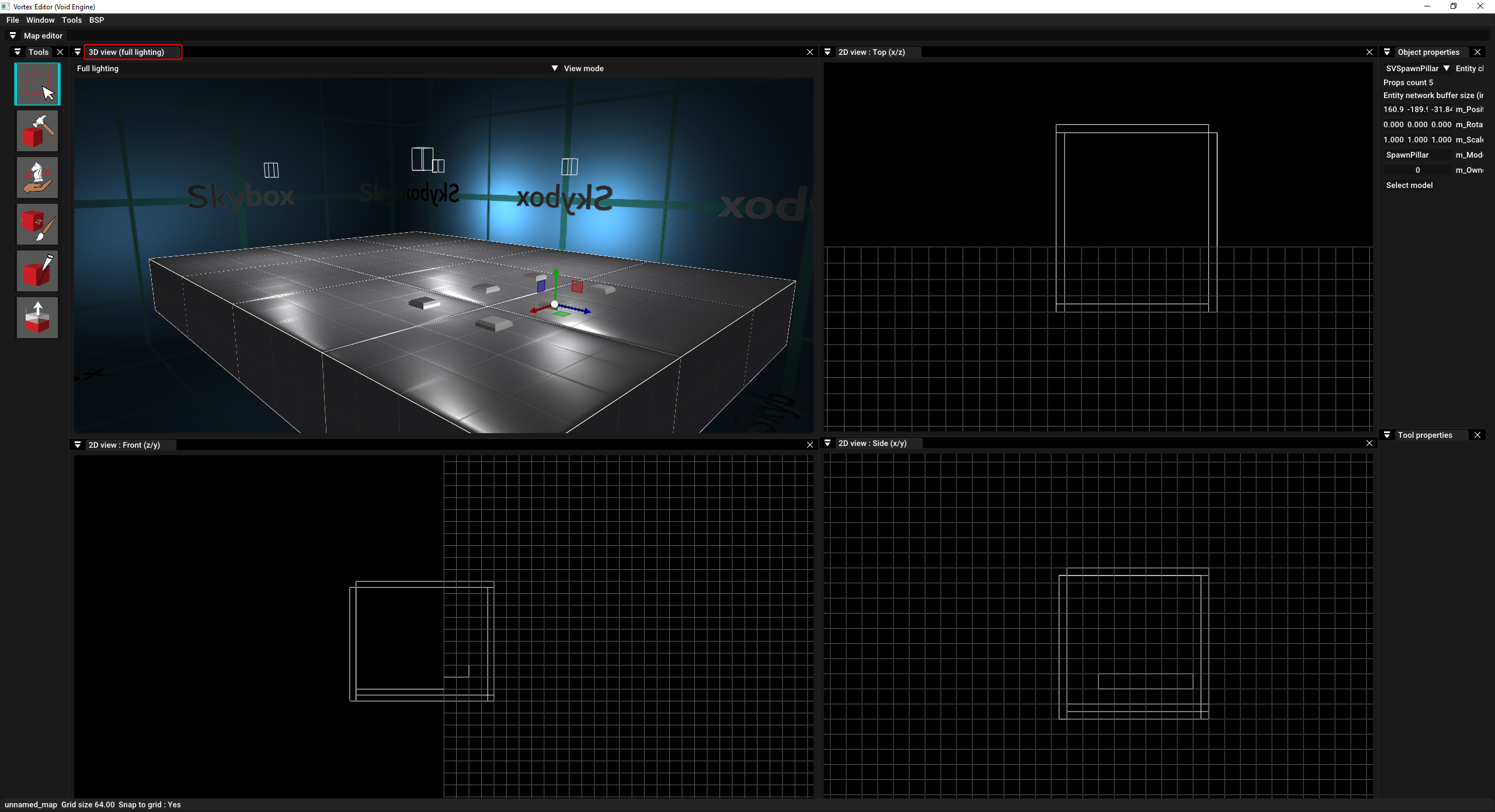Expand the Map editor panel menu arrow
This screenshot has height=812, width=1495.
[13, 36]
